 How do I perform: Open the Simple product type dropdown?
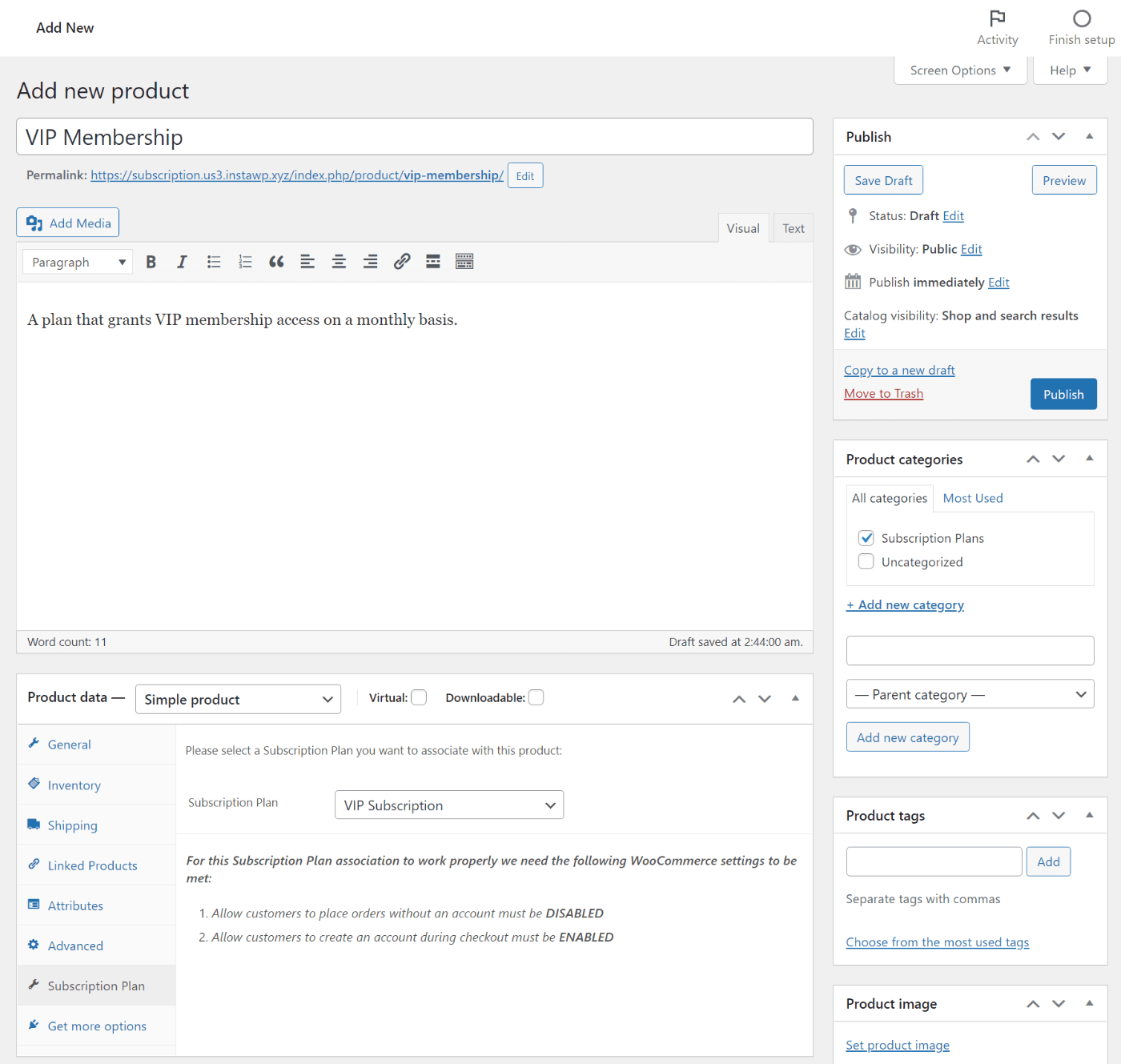click(x=238, y=699)
